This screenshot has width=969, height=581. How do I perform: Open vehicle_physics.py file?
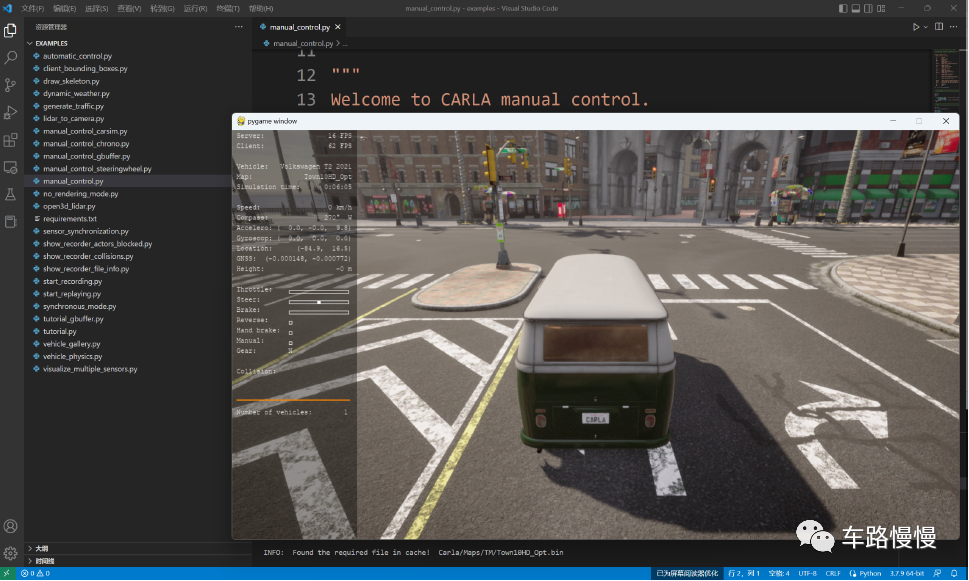point(72,357)
